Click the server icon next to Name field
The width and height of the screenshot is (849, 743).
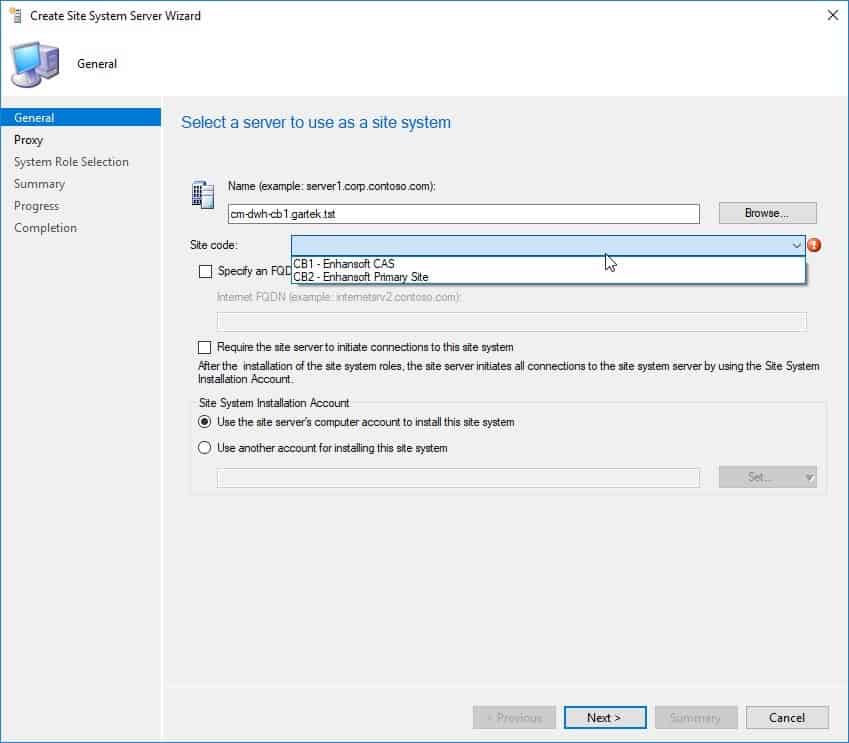(x=202, y=195)
